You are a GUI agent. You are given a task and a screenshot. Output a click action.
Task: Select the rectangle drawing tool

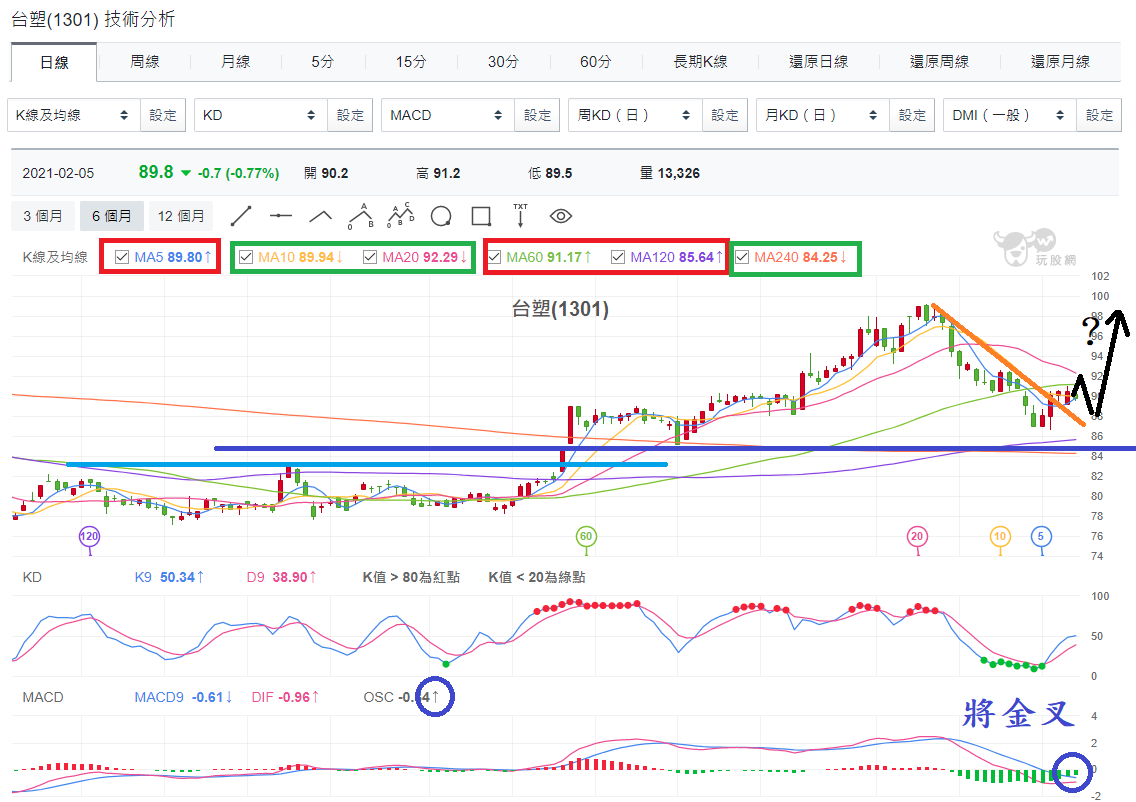click(481, 216)
